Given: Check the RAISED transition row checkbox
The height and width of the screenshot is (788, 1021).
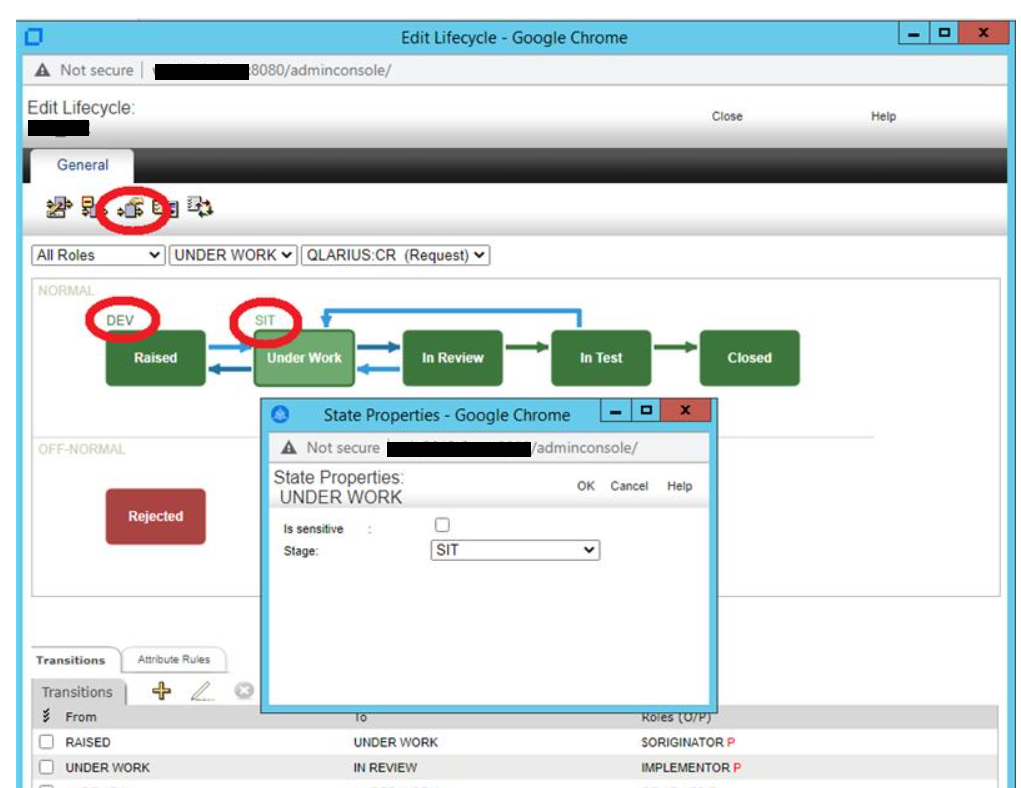Looking at the screenshot, I should pyautogui.click(x=46, y=742).
